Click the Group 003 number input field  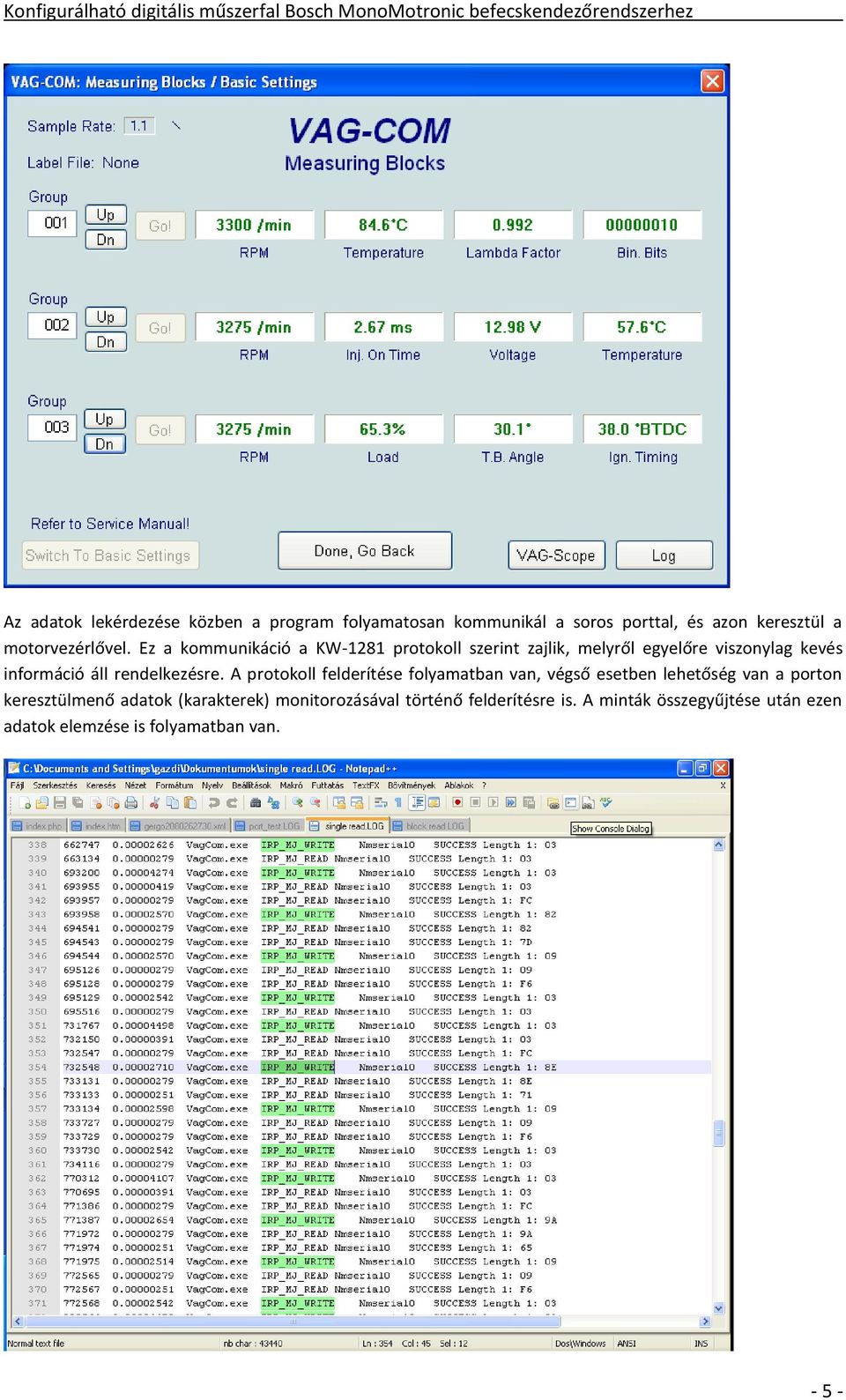click(x=54, y=428)
